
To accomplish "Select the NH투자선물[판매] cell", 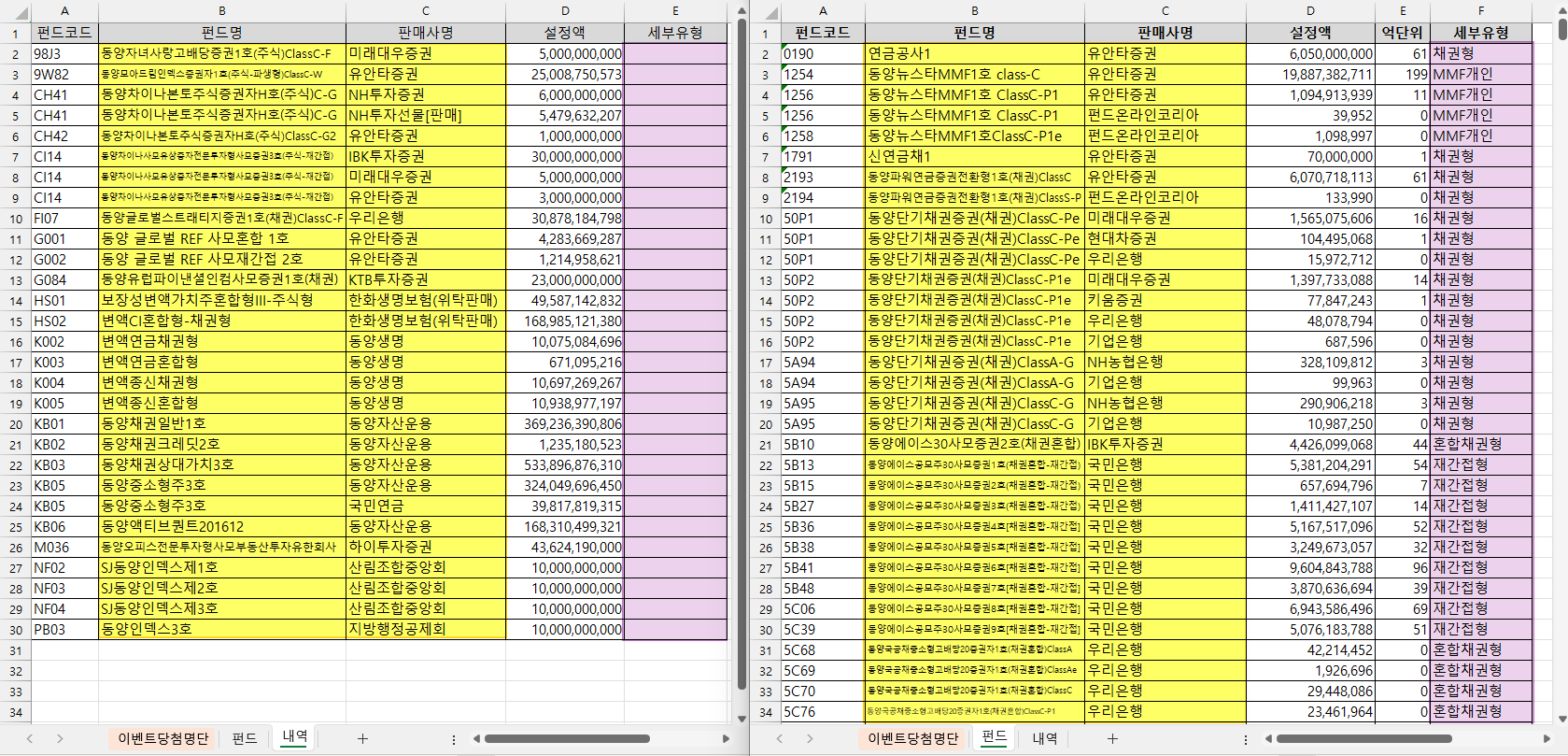I will tap(426, 116).
